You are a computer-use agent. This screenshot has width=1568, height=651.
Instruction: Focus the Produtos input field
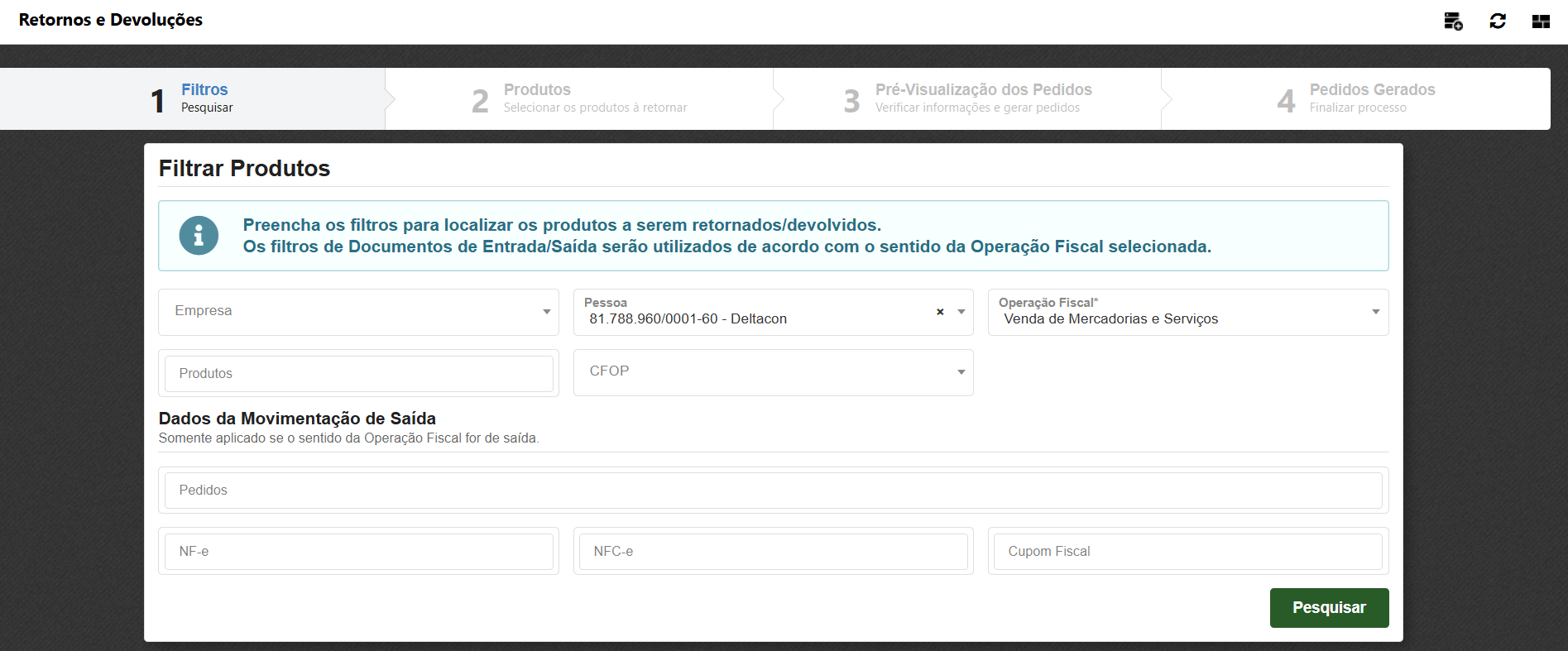click(358, 374)
